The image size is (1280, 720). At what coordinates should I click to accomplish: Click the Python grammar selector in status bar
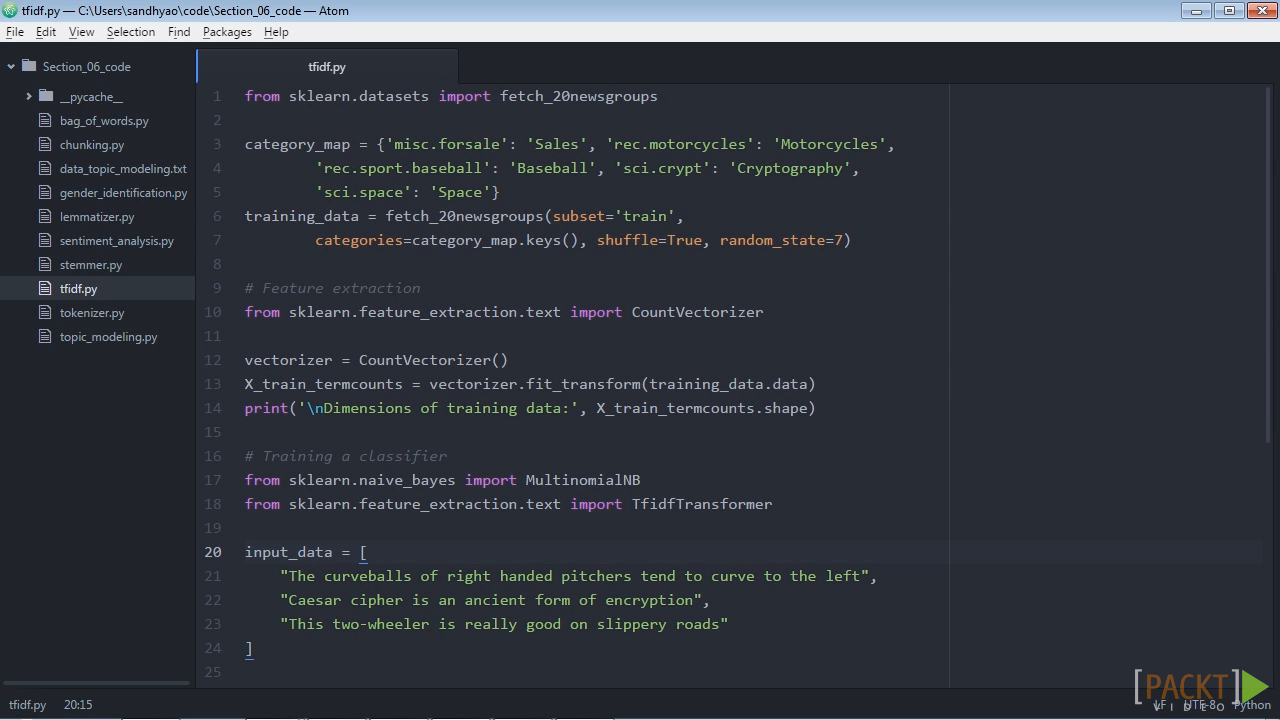pyautogui.click(x=1251, y=705)
